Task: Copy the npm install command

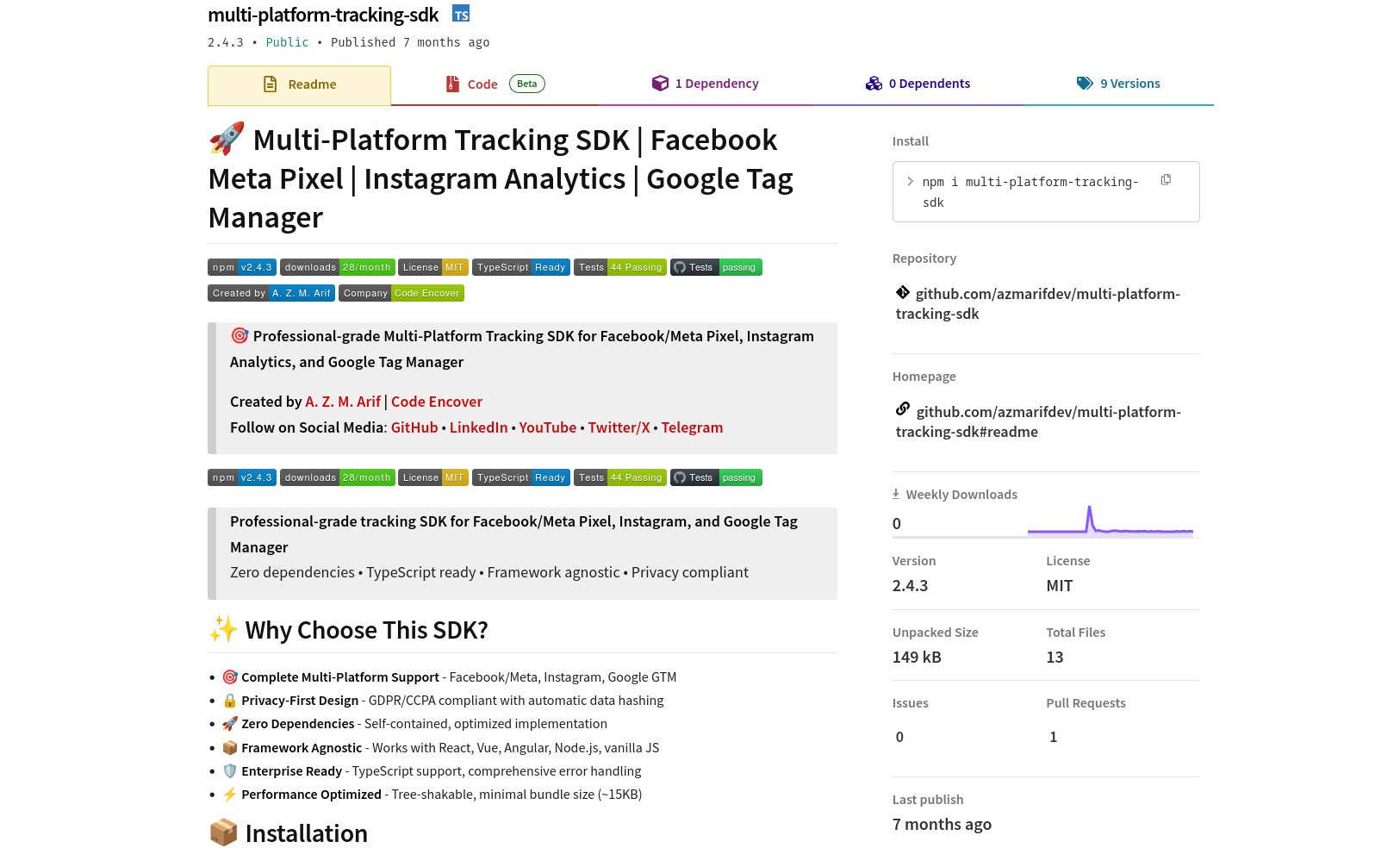Action: pos(1166,180)
